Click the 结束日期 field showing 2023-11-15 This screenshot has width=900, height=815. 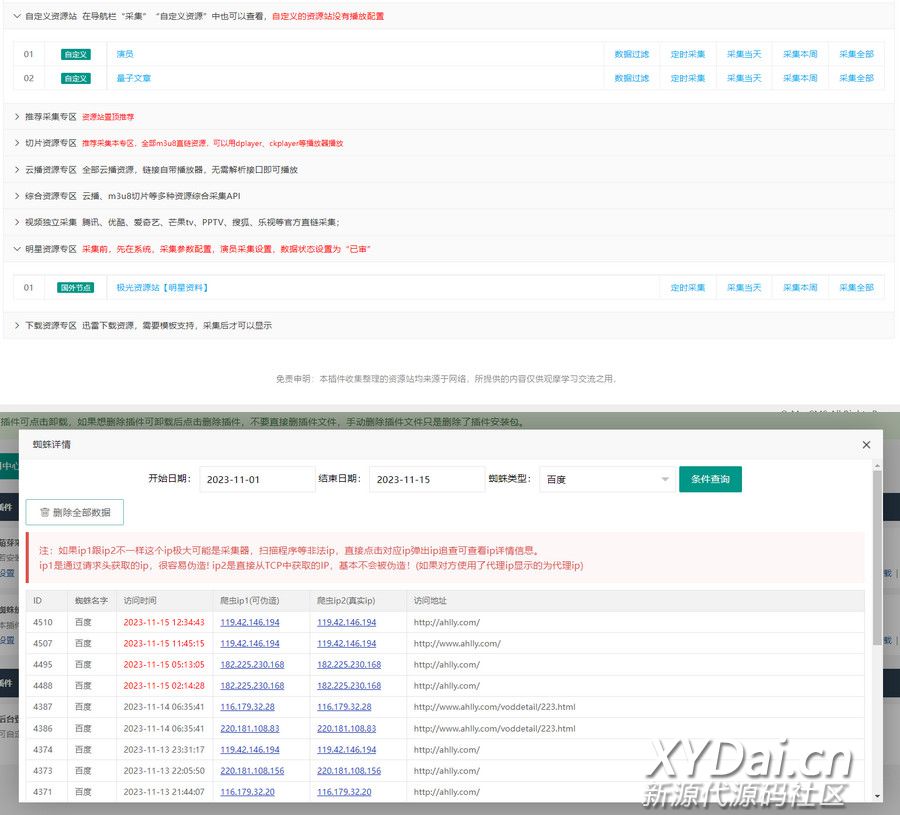point(426,480)
